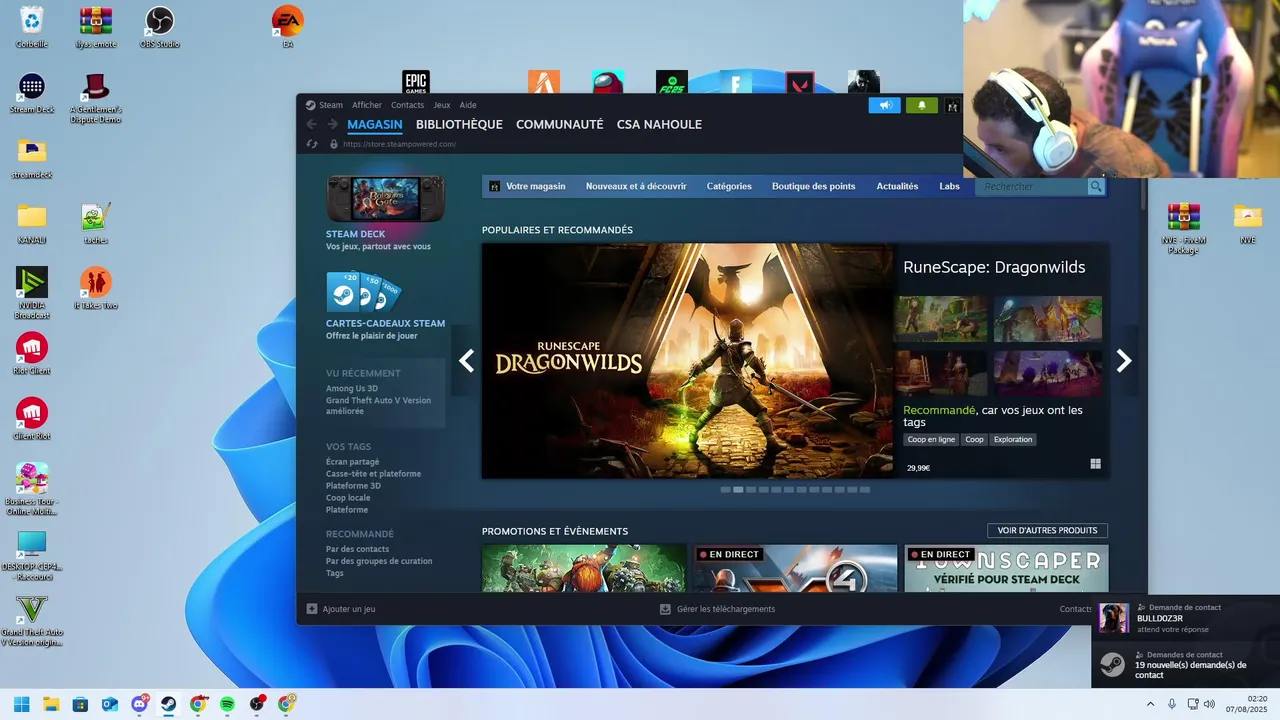This screenshot has width=1280, height=720.
Task: Open the Écran partagé tag link
Action: coord(353,462)
